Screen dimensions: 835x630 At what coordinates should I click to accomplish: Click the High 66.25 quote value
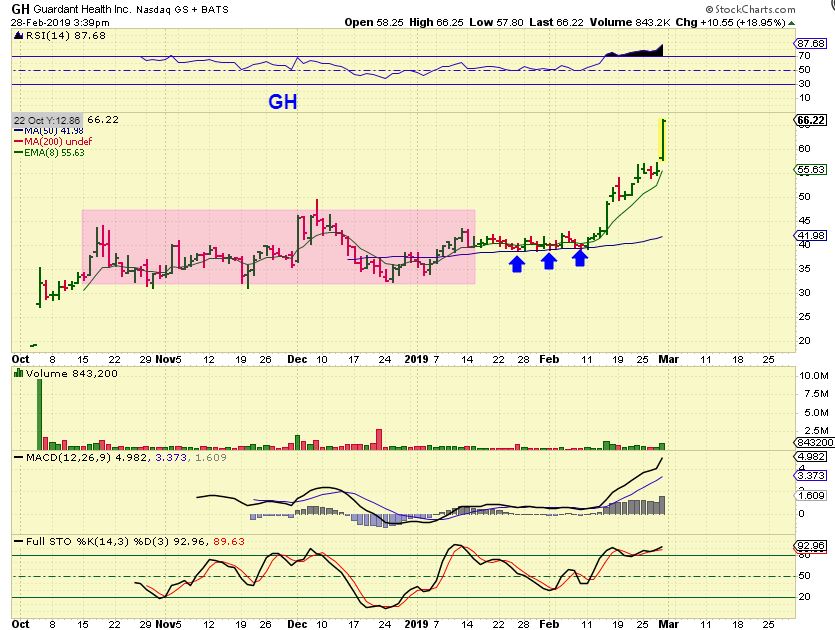click(x=436, y=22)
